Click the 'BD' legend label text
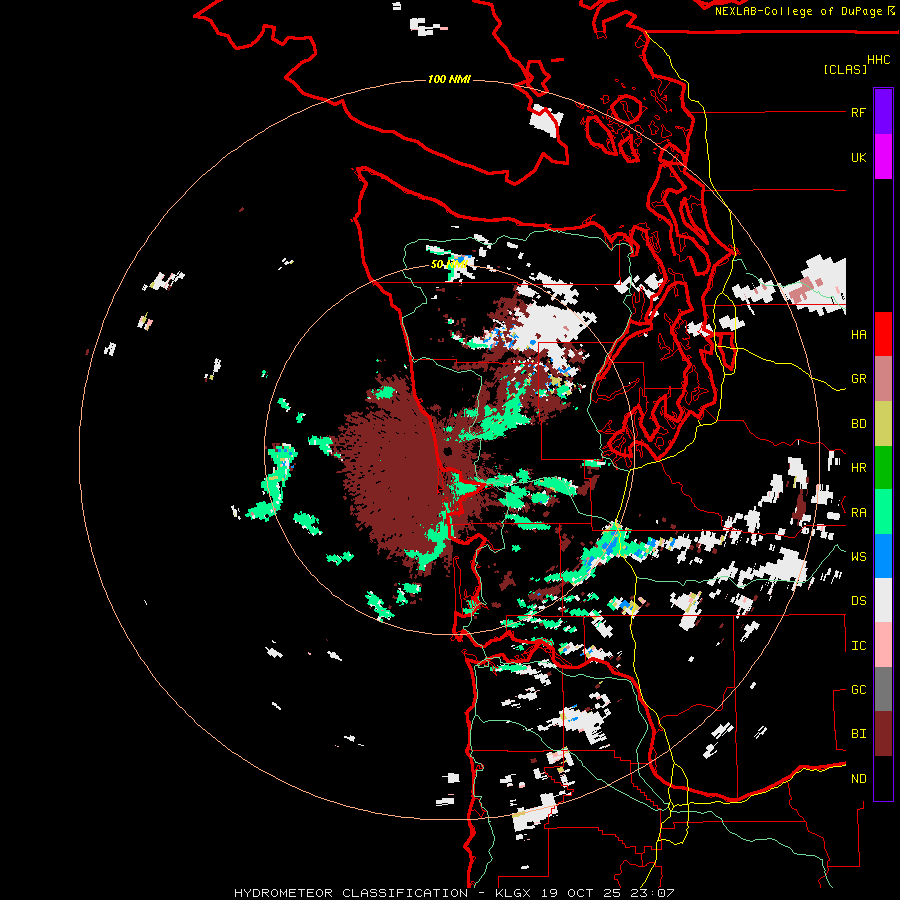The width and height of the screenshot is (900, 900). (858, 424)
